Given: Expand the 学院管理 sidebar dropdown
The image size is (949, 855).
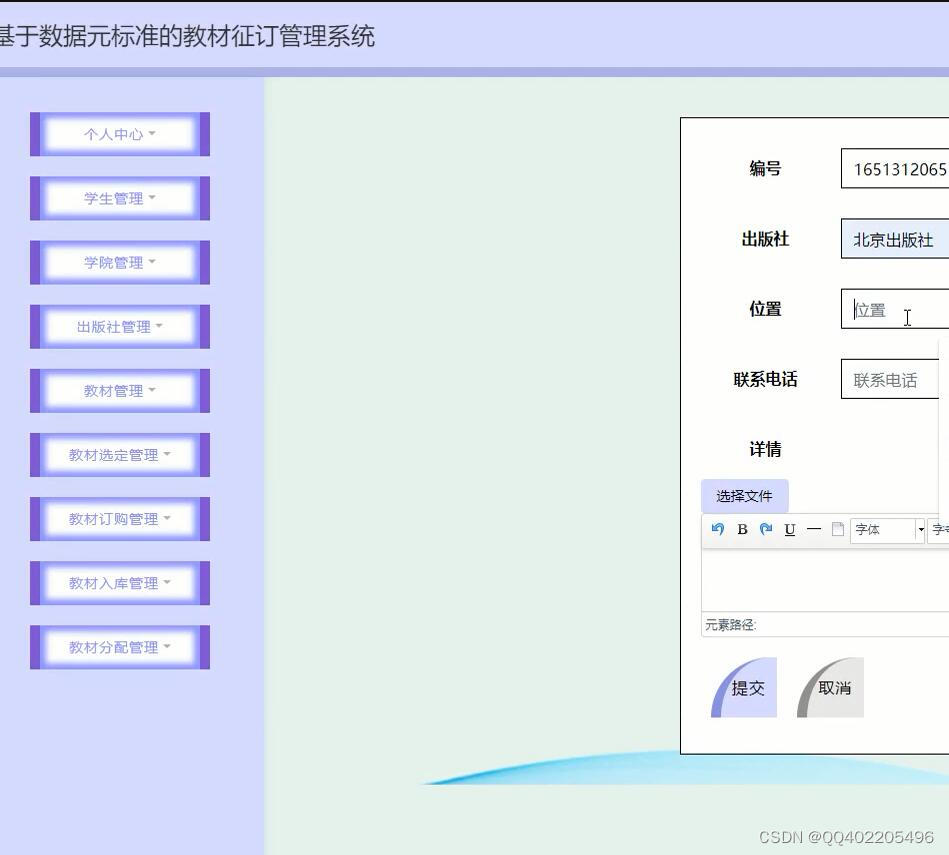Looking at the screenshot, I should 119,262.
